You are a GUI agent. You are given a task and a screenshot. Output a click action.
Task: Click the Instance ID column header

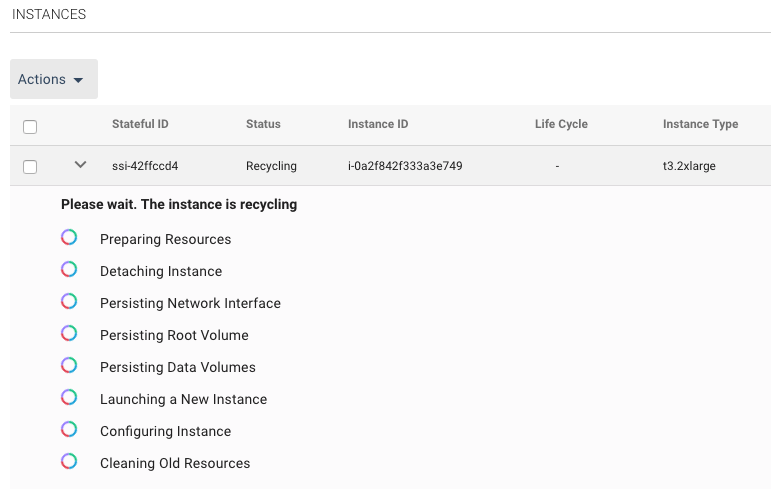click(378, 124)
